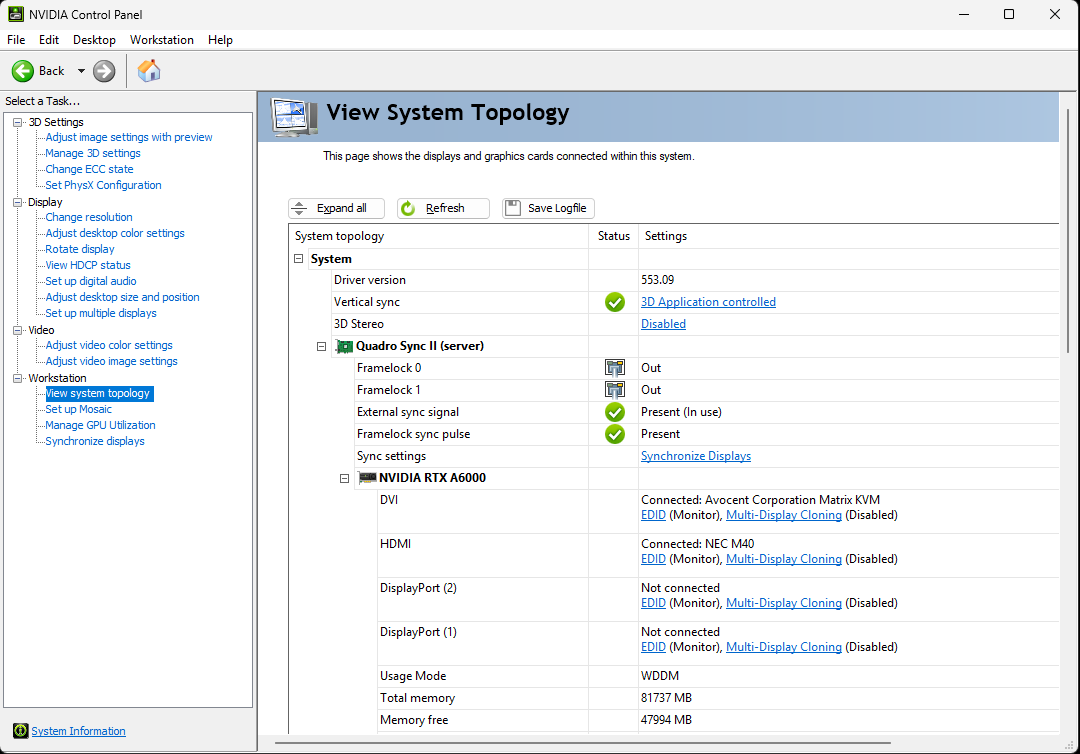The height and width of the screenshot is (754, 1080).
Task: Select Set up Mosaic task
Action: click(x=79, y=409)
